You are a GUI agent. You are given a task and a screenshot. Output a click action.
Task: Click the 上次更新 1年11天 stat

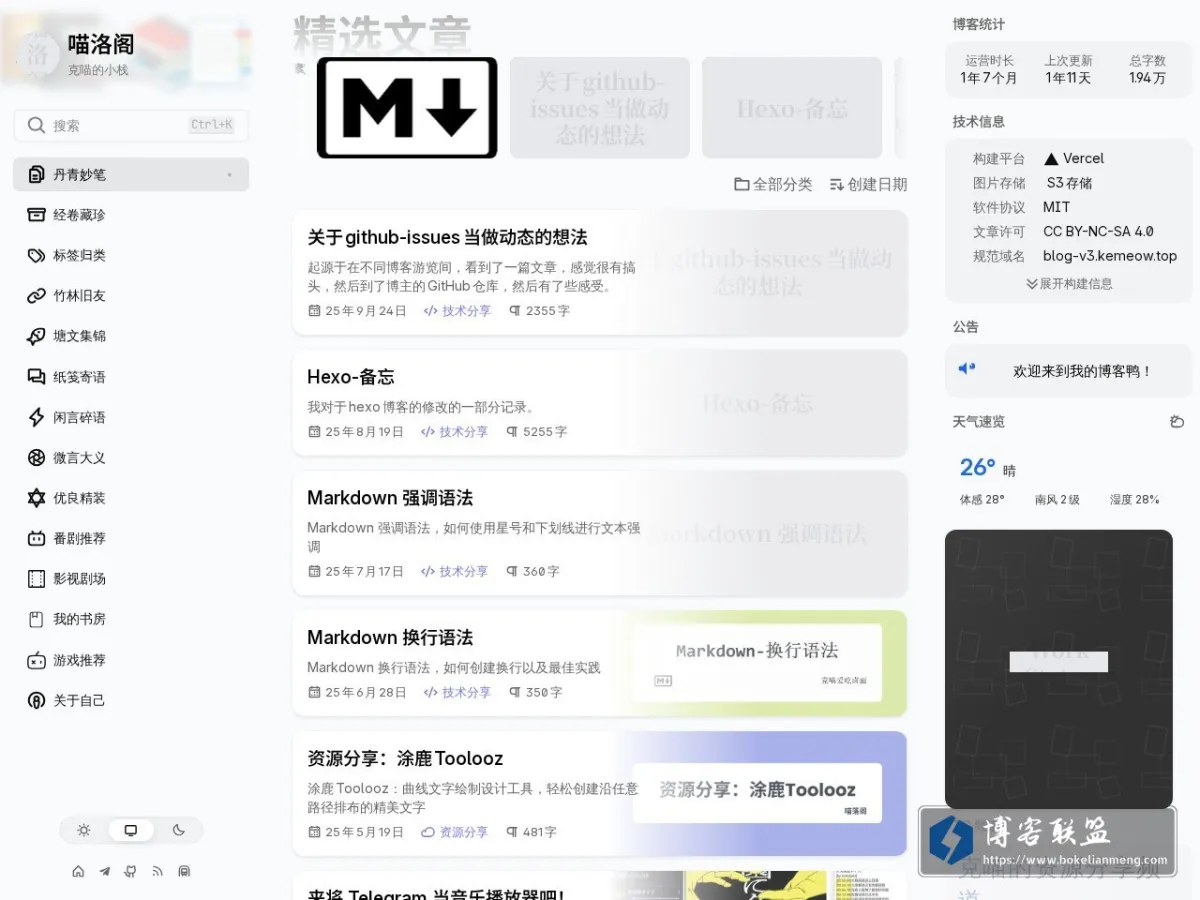tap(1068, 70)
